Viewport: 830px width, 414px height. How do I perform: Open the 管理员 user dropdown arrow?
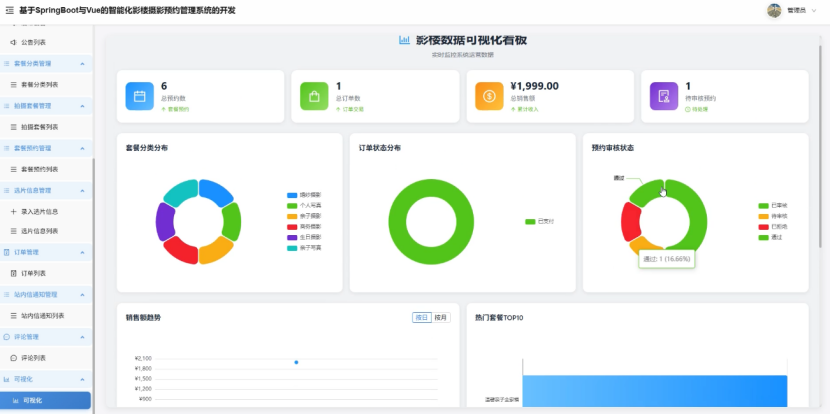click(x=814, y=11)
